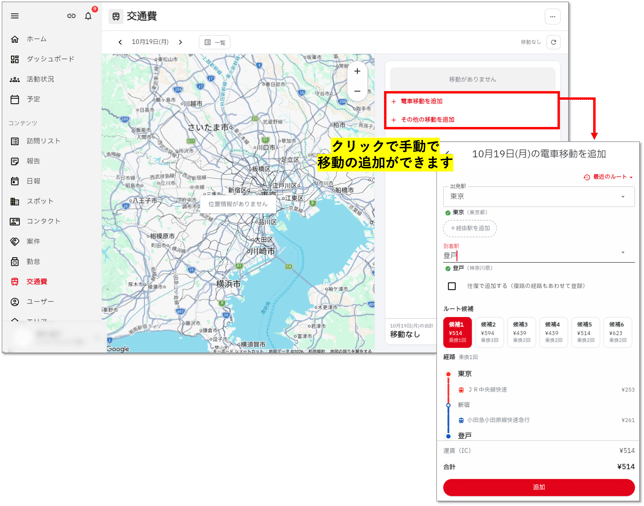Open ユーザー in the sidebar
Viewport: 644px width, 506px height.
tap(32, 302)
